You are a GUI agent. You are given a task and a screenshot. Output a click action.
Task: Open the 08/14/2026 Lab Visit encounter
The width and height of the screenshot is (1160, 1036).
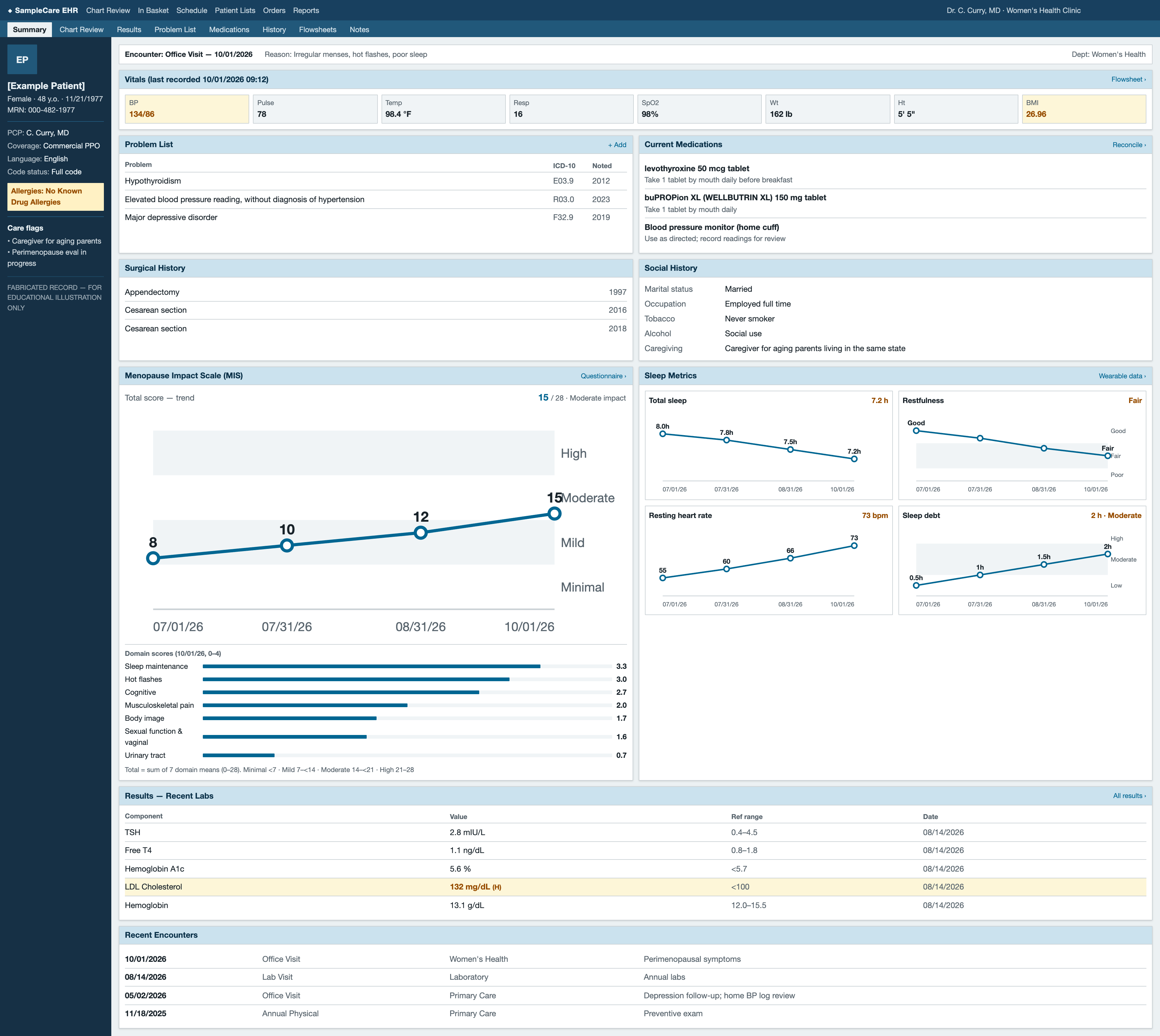pos(635,977)
